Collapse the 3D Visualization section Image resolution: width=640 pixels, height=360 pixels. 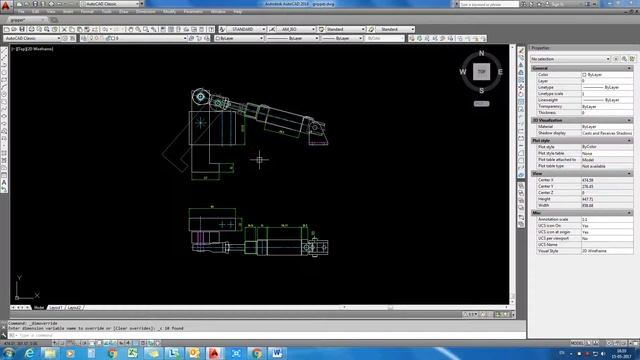pos(629,120)
